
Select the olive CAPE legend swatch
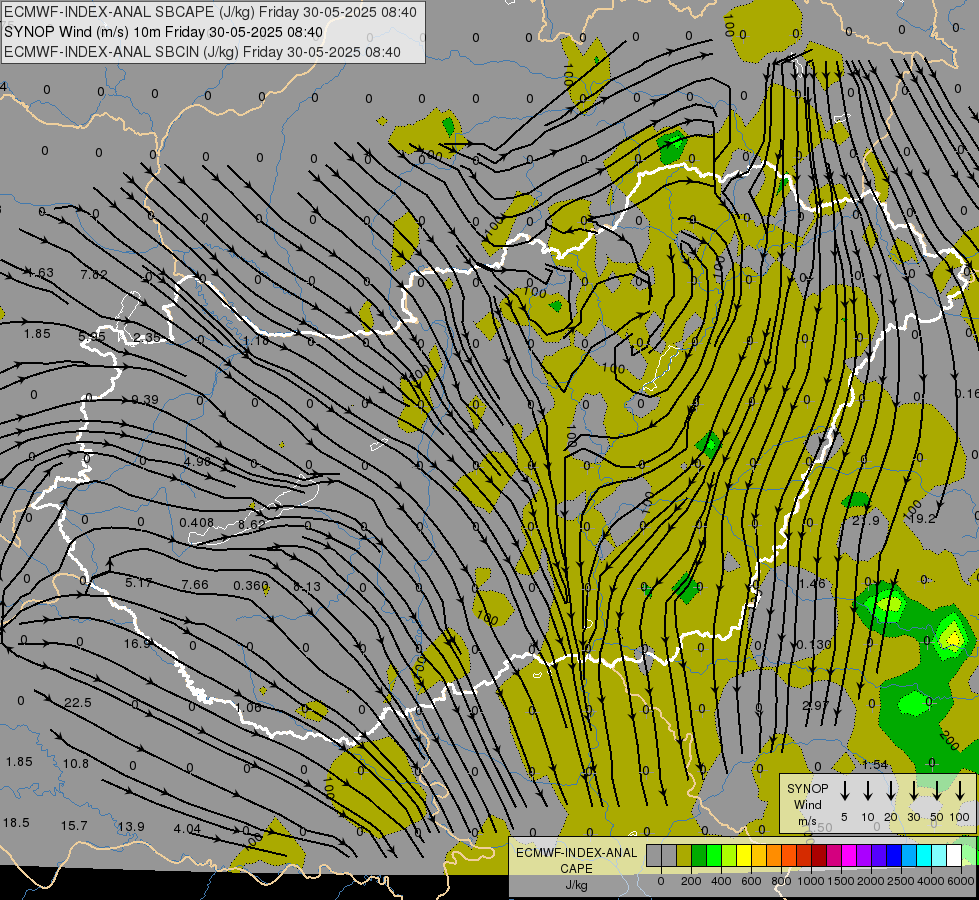(x=684, y=855)
